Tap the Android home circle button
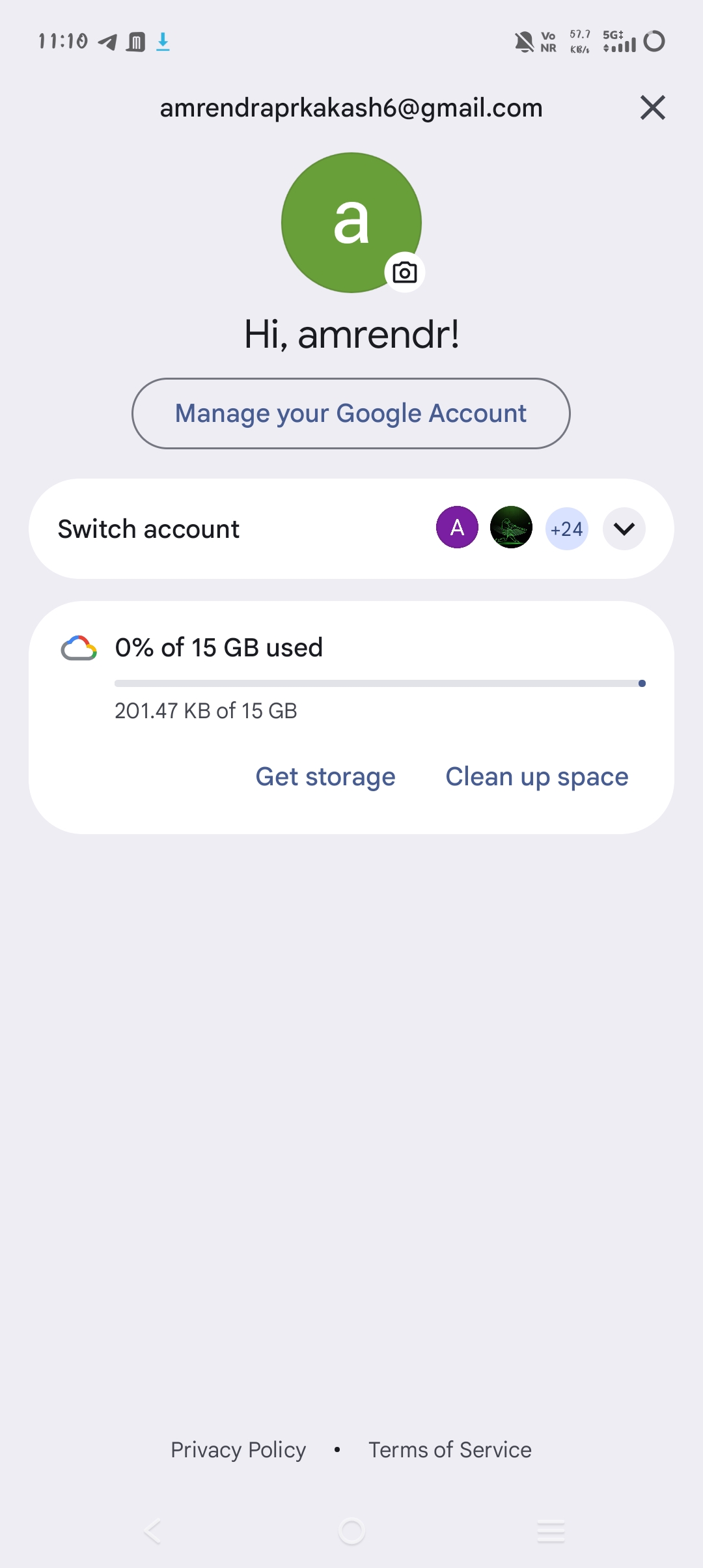The height and width of the screenshot is (1568, 703). pyautogui.click(x=351, y=1531)
